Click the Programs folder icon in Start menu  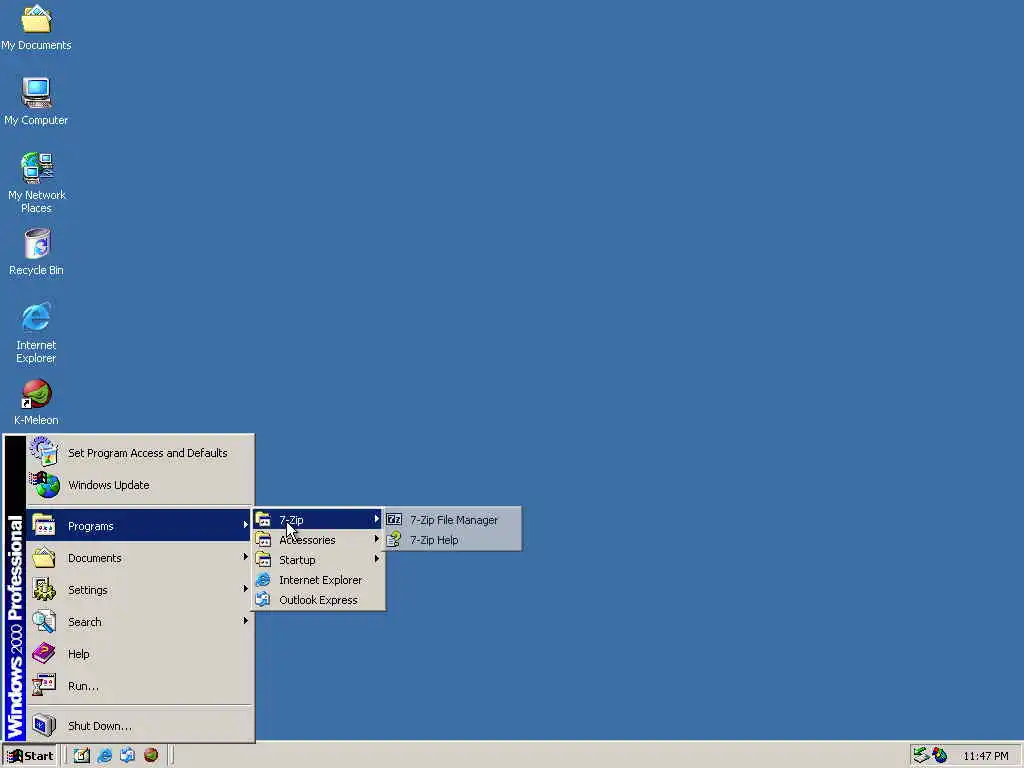pos(44,525)
